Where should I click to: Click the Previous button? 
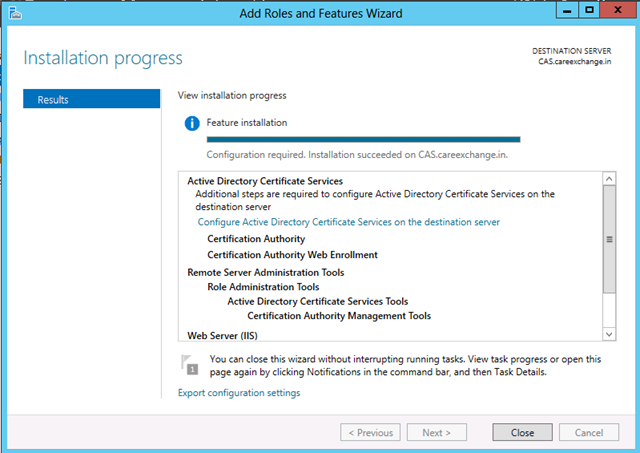(370, 432)
